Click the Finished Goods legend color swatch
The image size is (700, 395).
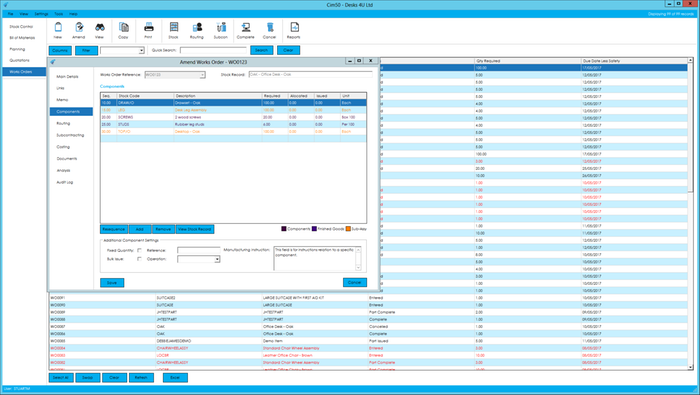314,229
